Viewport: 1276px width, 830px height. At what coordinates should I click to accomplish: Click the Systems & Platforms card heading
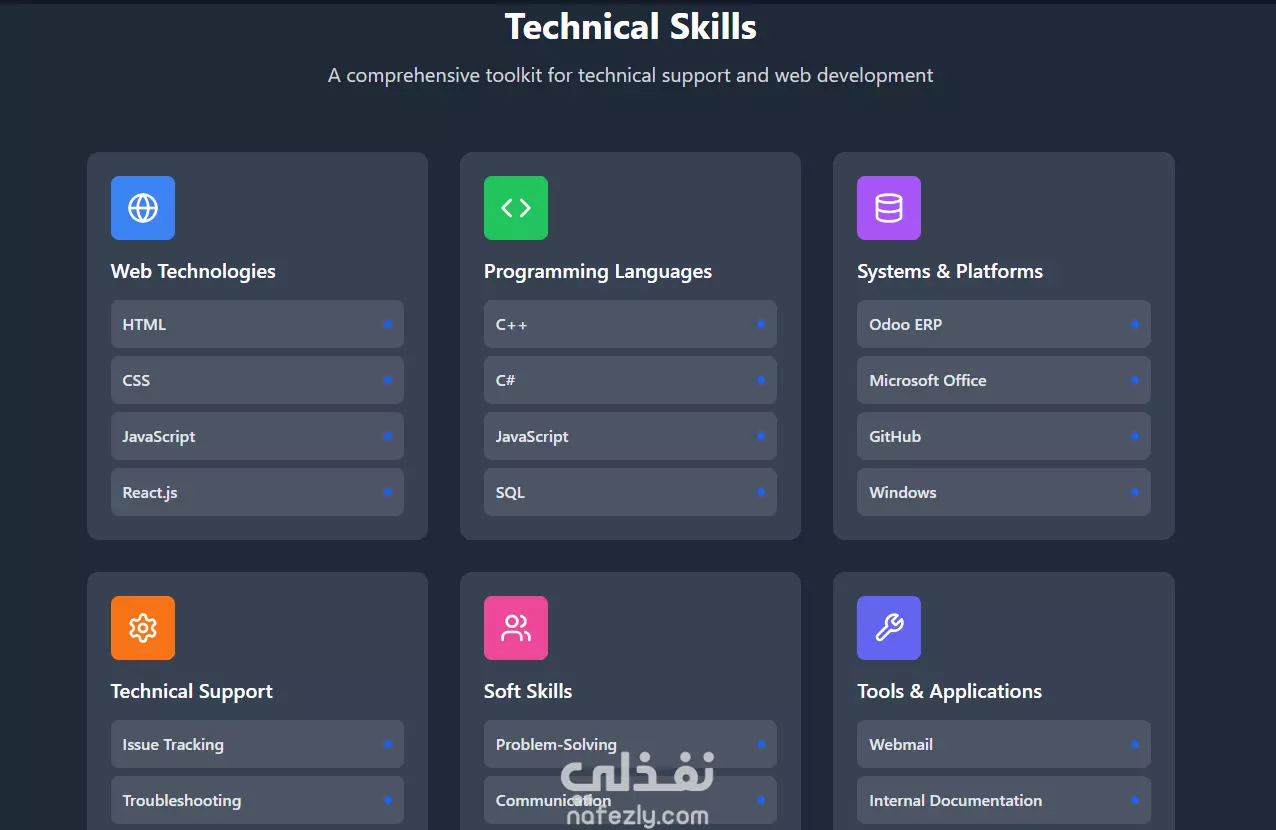(x=950, y=271)
